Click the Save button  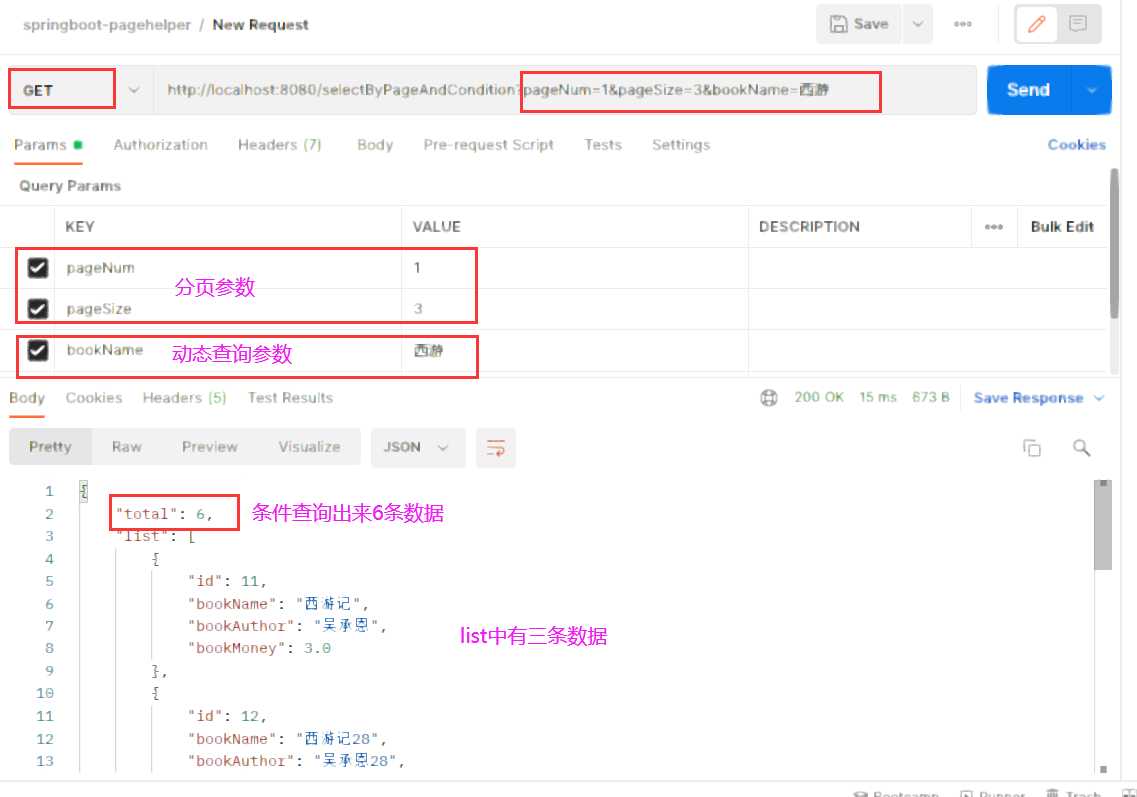(859, 24)
